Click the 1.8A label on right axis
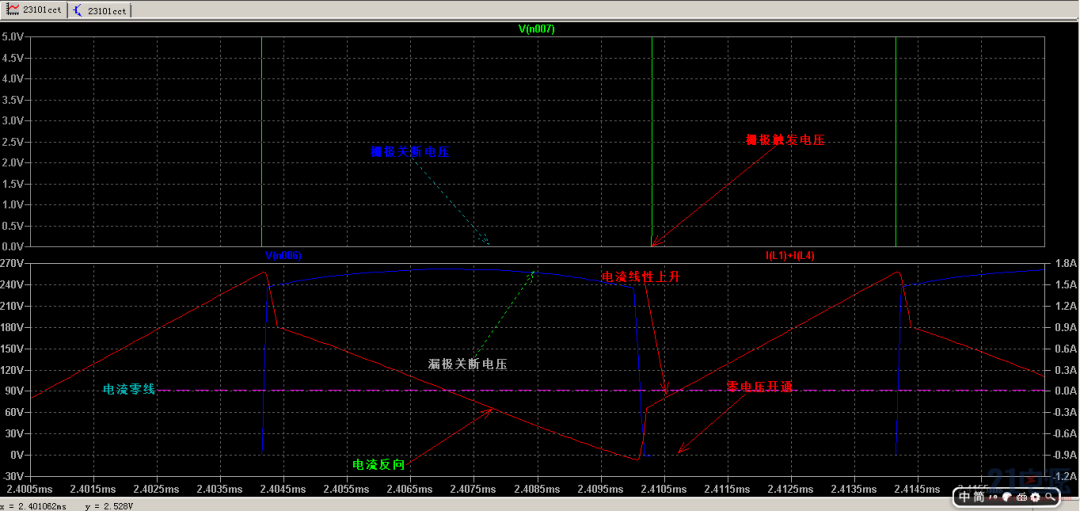Image resolution: width=1080 pixels, height=511 pixels. [1066, 264]
